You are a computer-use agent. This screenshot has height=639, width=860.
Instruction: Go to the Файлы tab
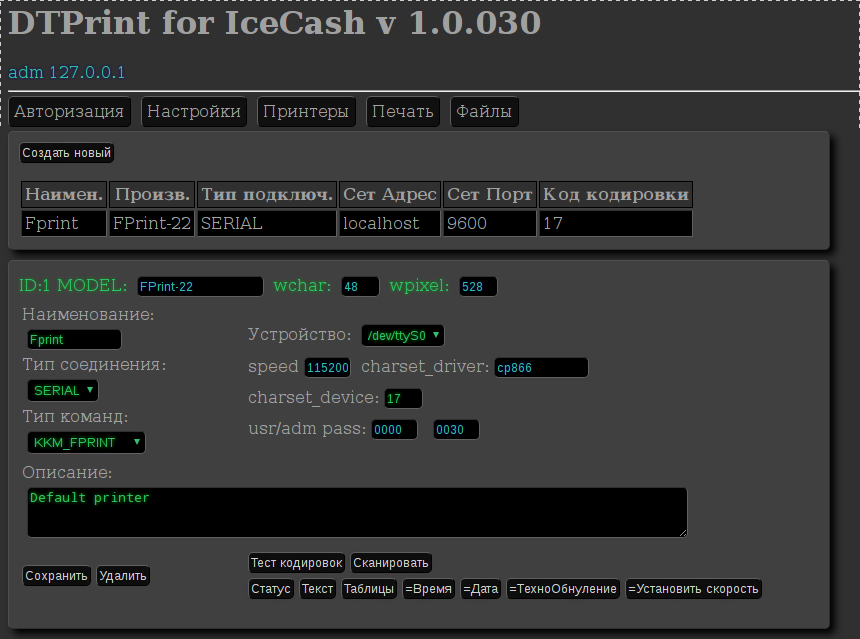tap(484, 111)
